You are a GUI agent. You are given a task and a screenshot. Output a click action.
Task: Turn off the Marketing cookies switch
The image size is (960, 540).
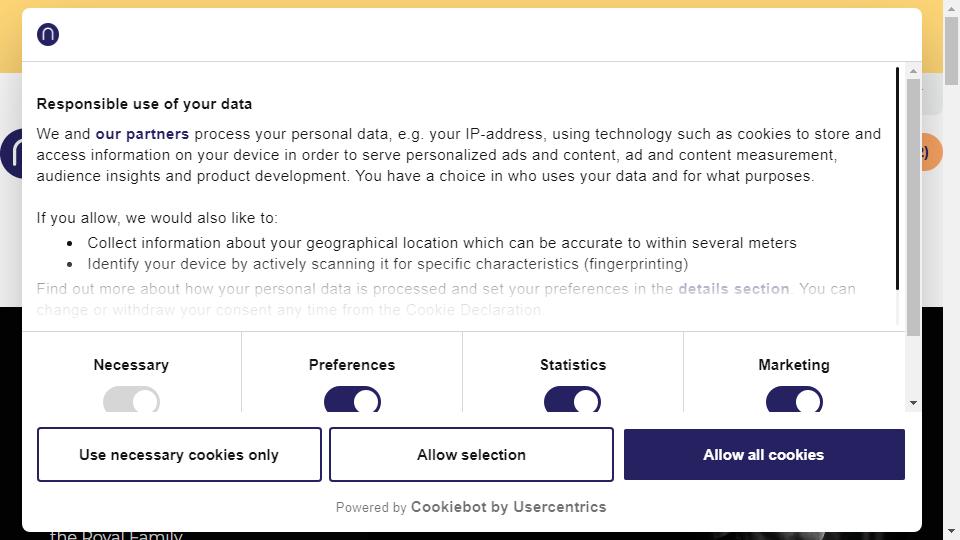794,400
